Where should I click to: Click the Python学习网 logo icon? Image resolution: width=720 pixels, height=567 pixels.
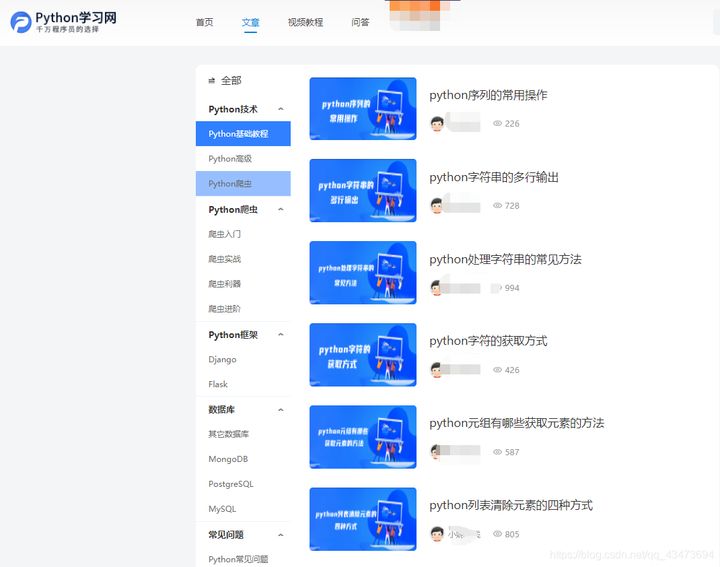click(x=21, y=22)
